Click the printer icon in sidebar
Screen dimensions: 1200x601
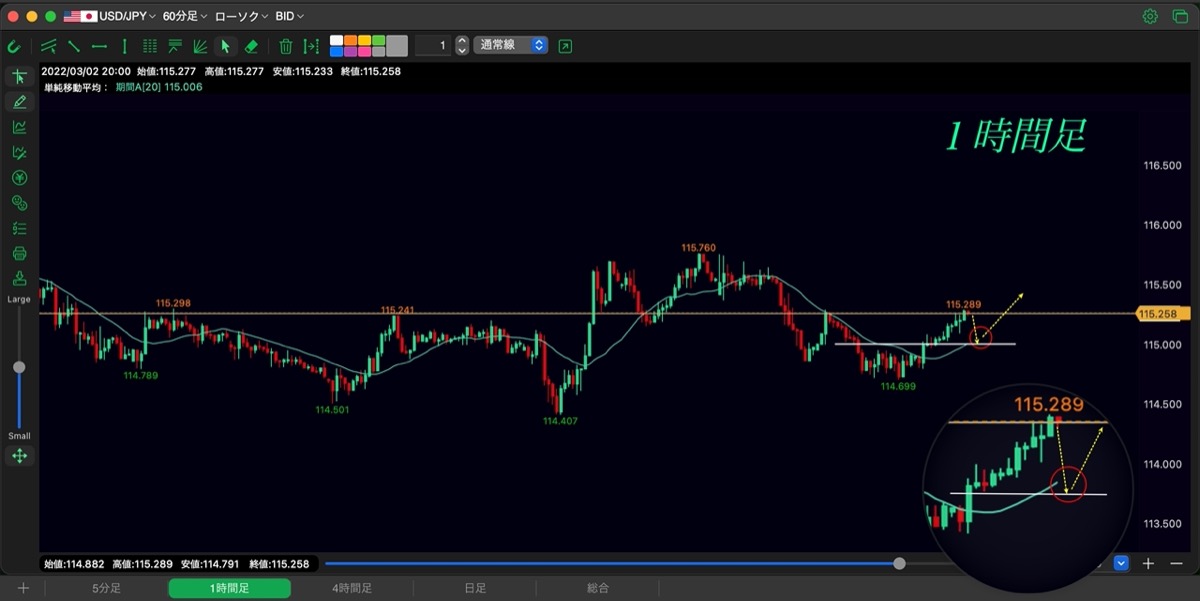tap(19, 254)
